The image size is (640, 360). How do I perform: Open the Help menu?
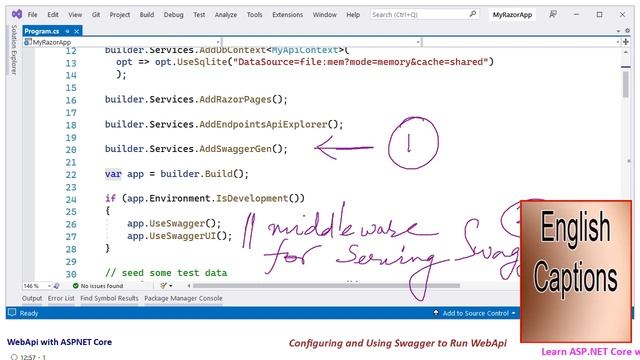click(x=353, y=15)
